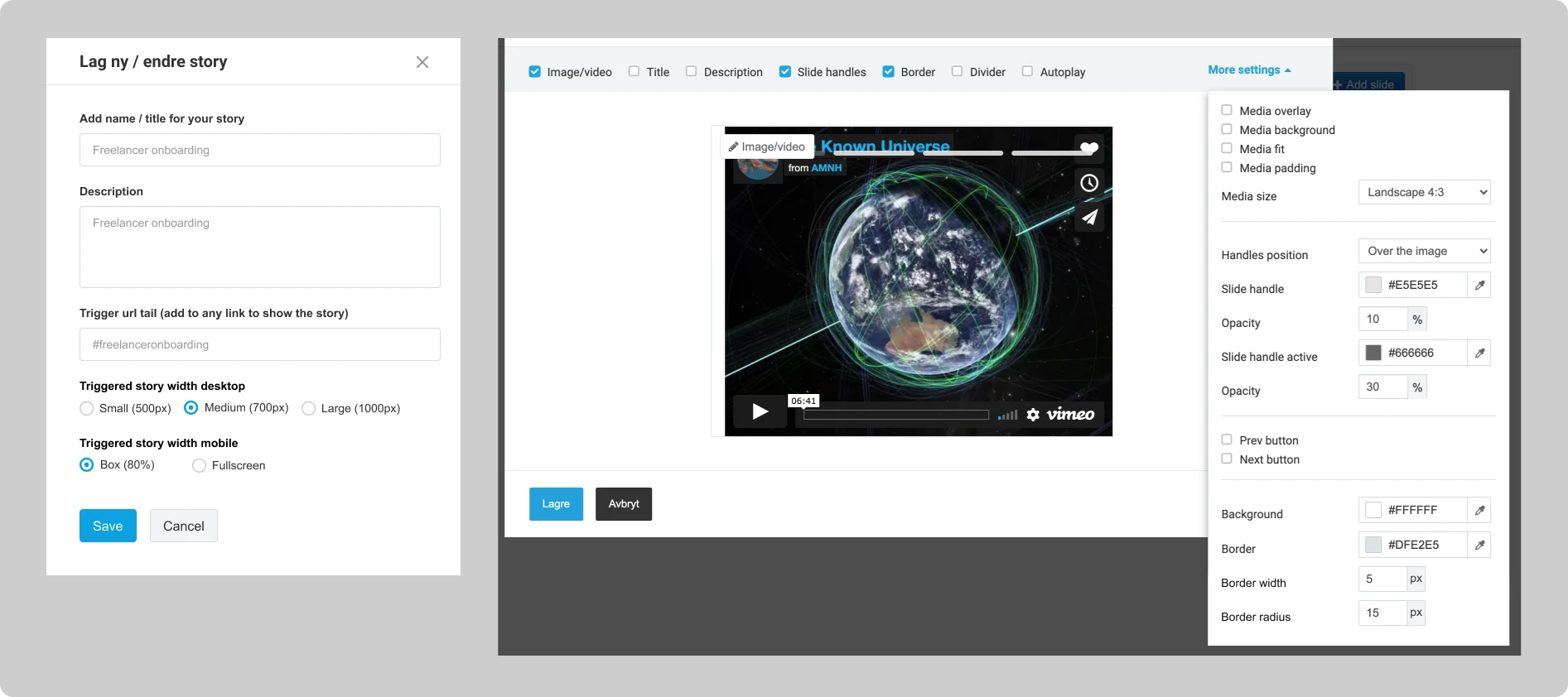Click the Avbryt button
The image size is (1568, 697).
(624, 504)
